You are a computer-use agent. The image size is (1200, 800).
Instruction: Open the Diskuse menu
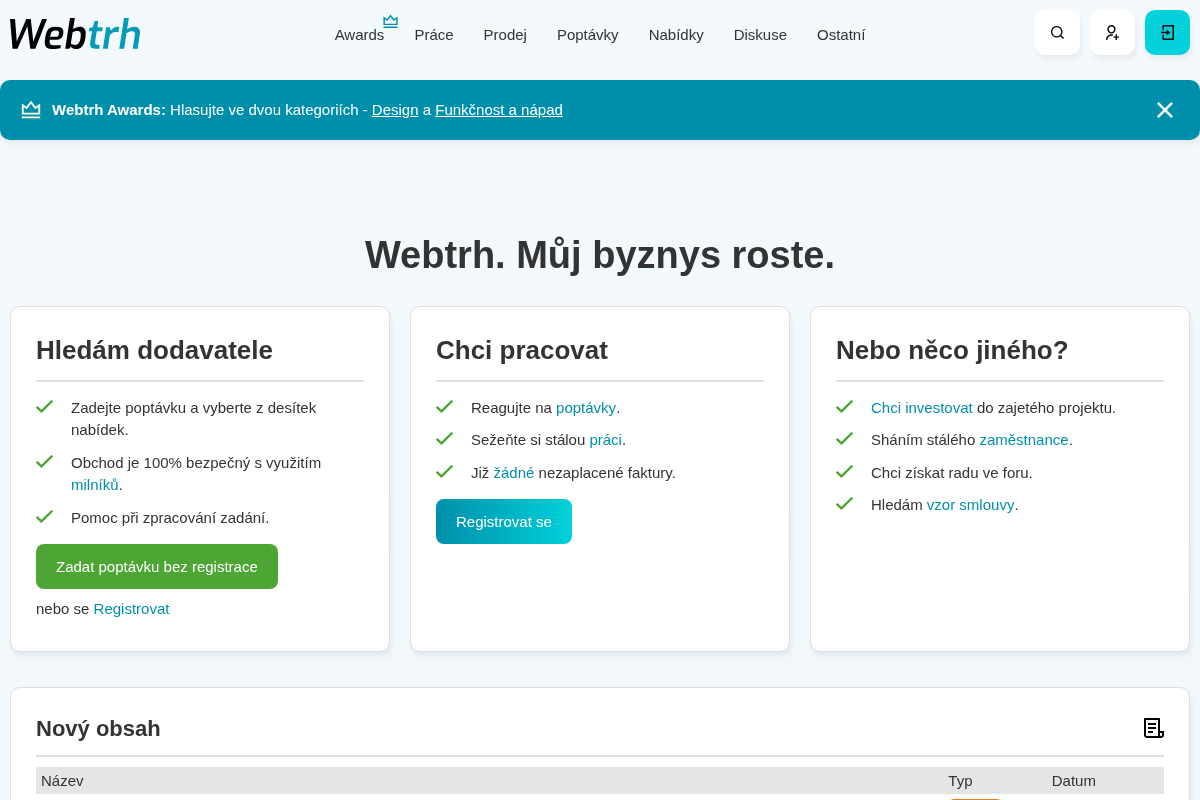pos(760,34)
